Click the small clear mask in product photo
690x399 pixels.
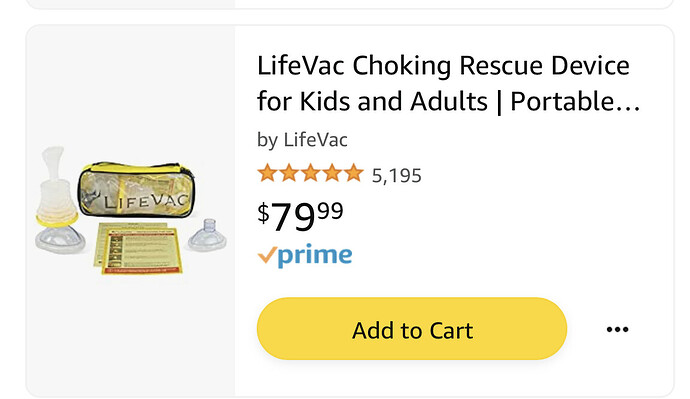tap(208, 235)
